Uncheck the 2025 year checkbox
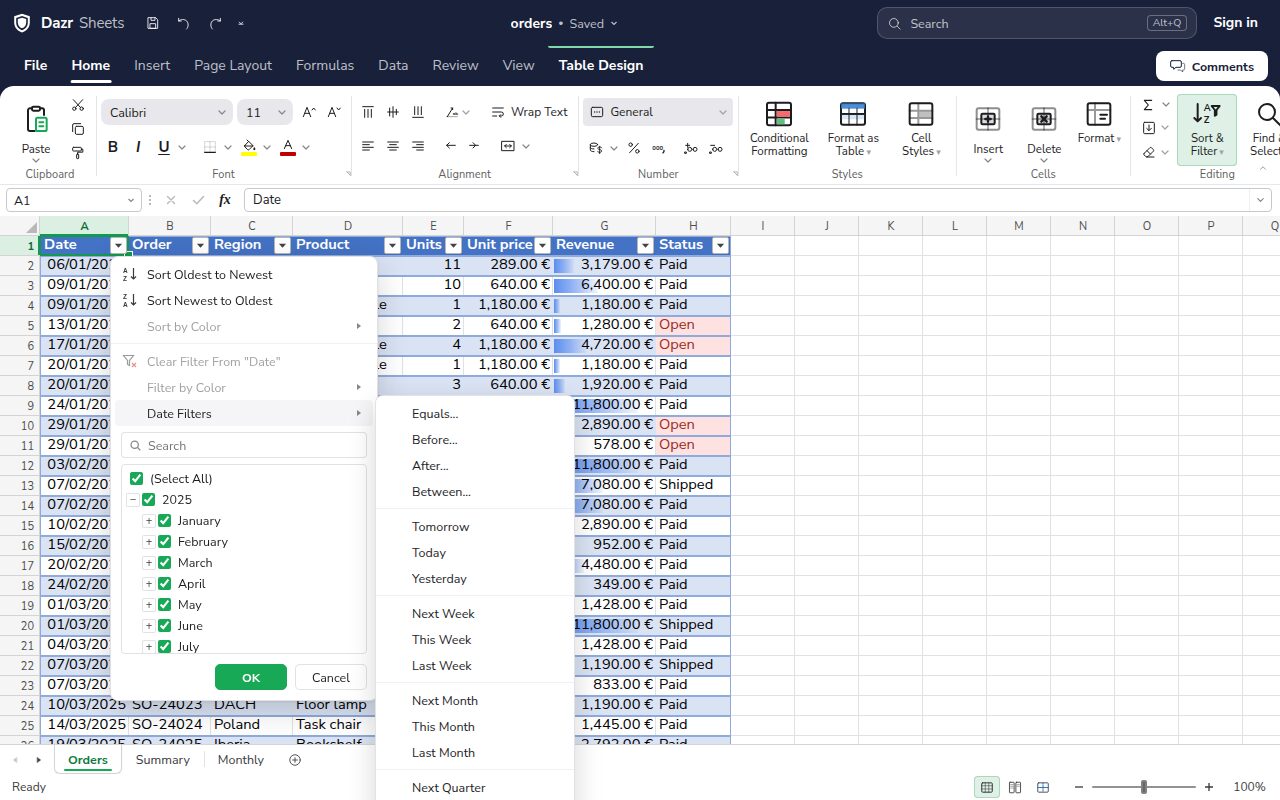Image resolution: width=1280 pixels, height=800 pixels. (x=149, y=500)
